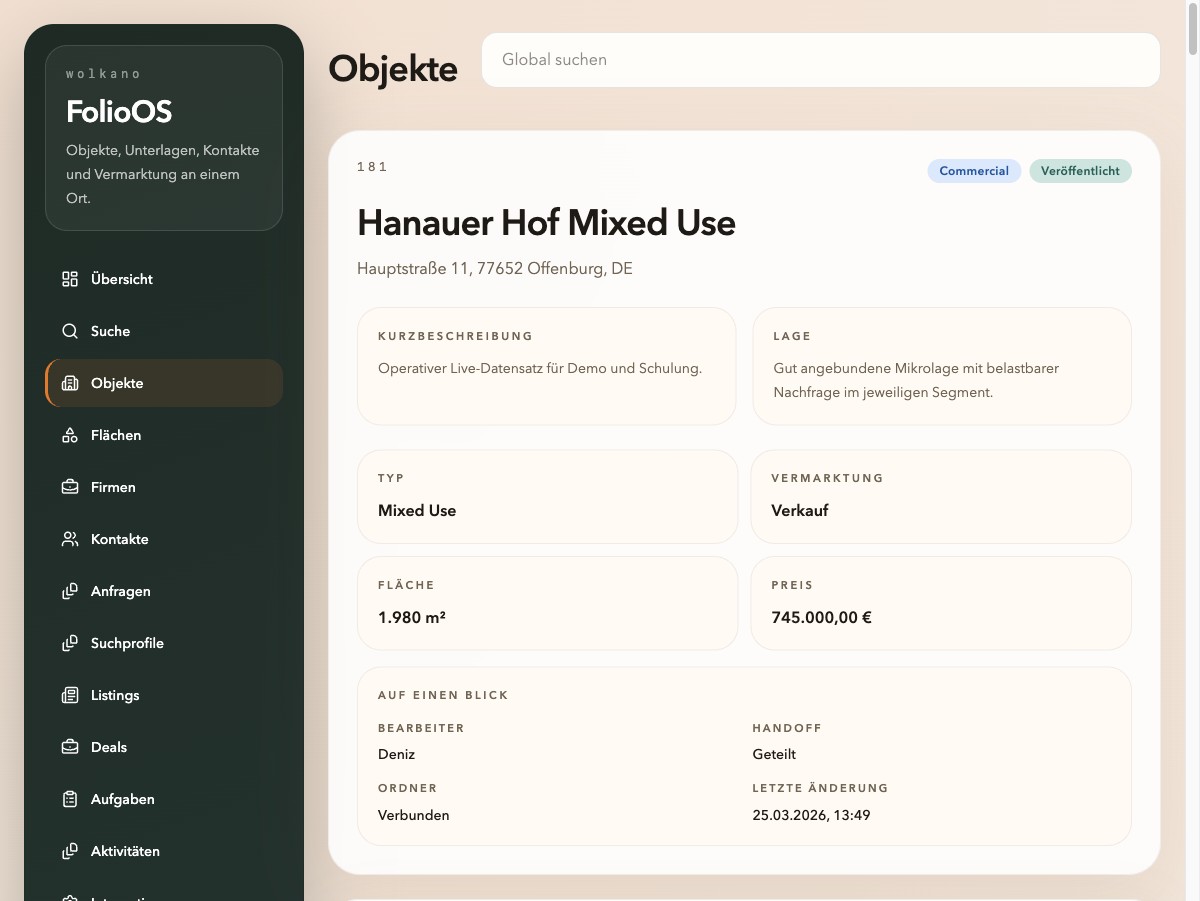Open the Hanauer Hof Mixed Use listing

click(546, 222)
